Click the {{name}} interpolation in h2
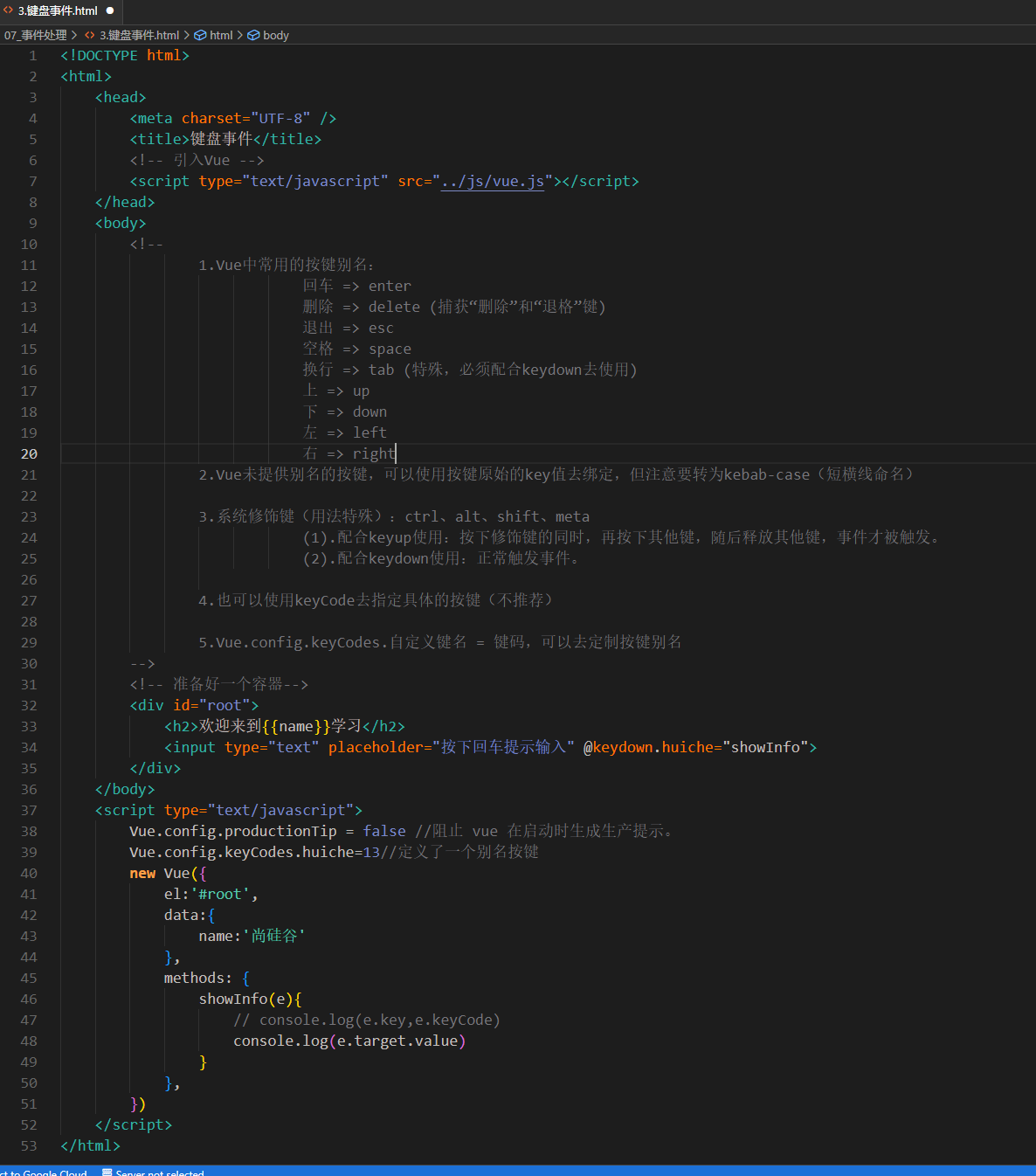The width and height of the screenshot is (1036, 1176). (x=296, y=726)
